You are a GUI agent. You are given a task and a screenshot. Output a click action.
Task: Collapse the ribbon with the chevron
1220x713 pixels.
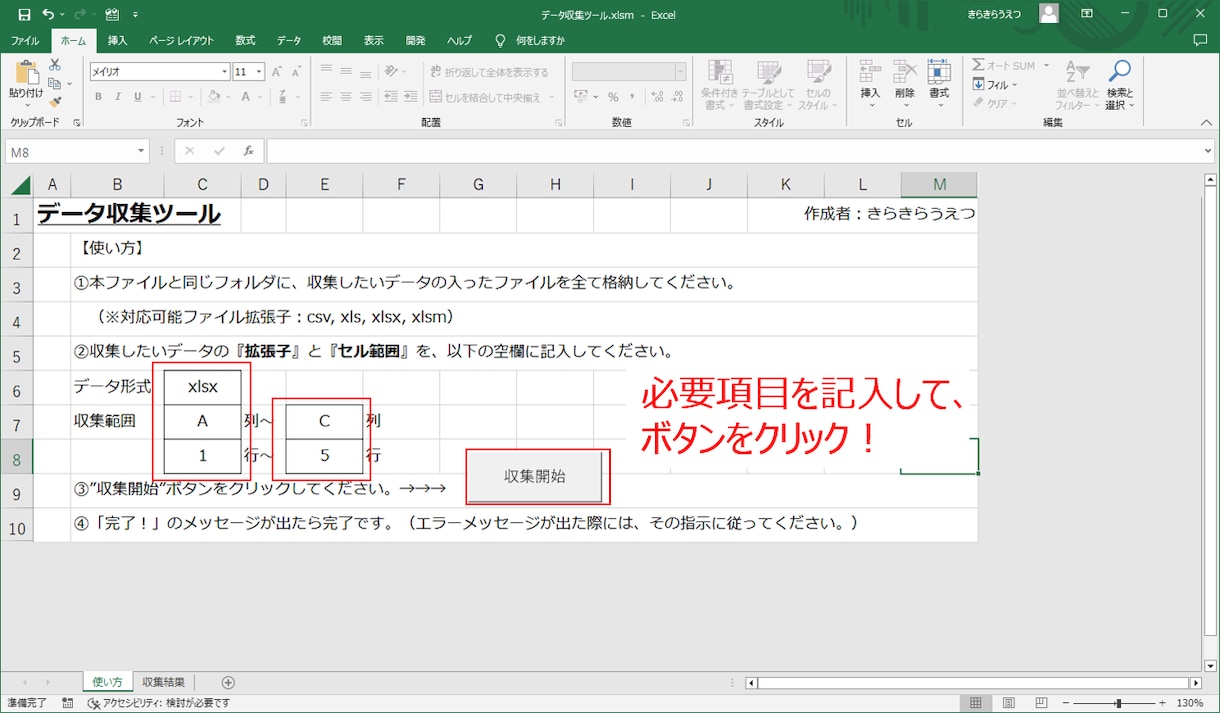point(1206,122)
